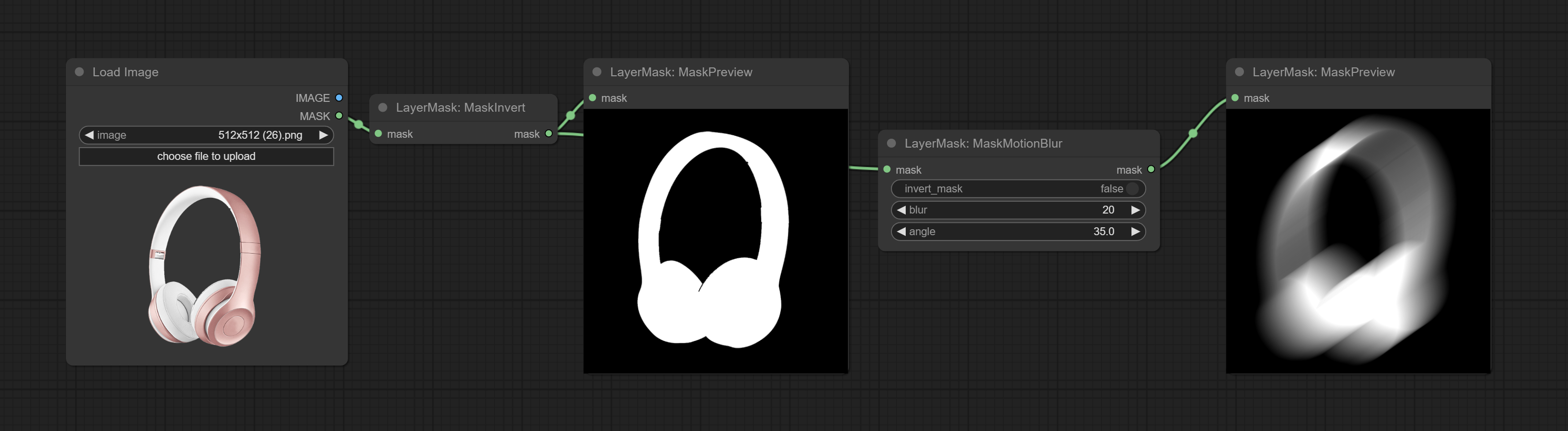Click the MASK output port on Load Image
Viewport: 1568px width, 431px height.
339,116
